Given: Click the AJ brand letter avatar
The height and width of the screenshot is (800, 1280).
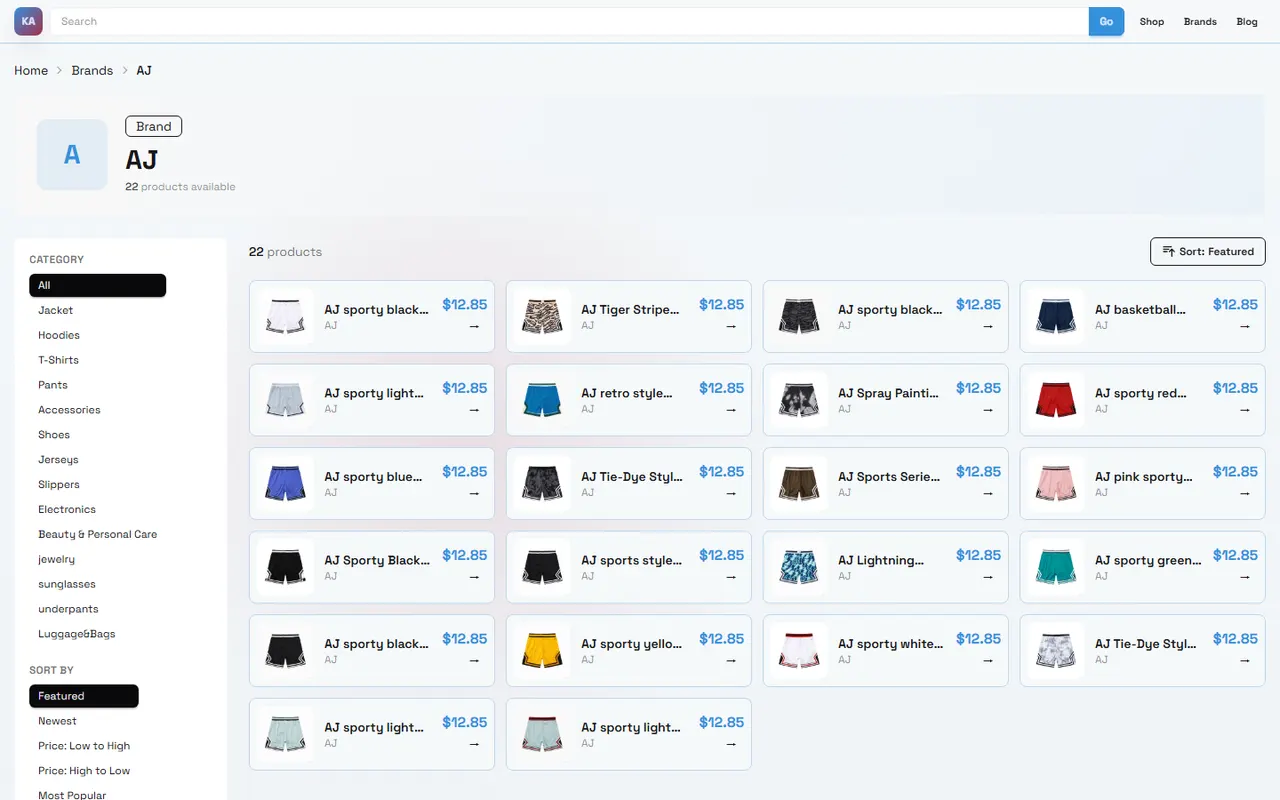Looking at the screenshot, I should (72, 155).
